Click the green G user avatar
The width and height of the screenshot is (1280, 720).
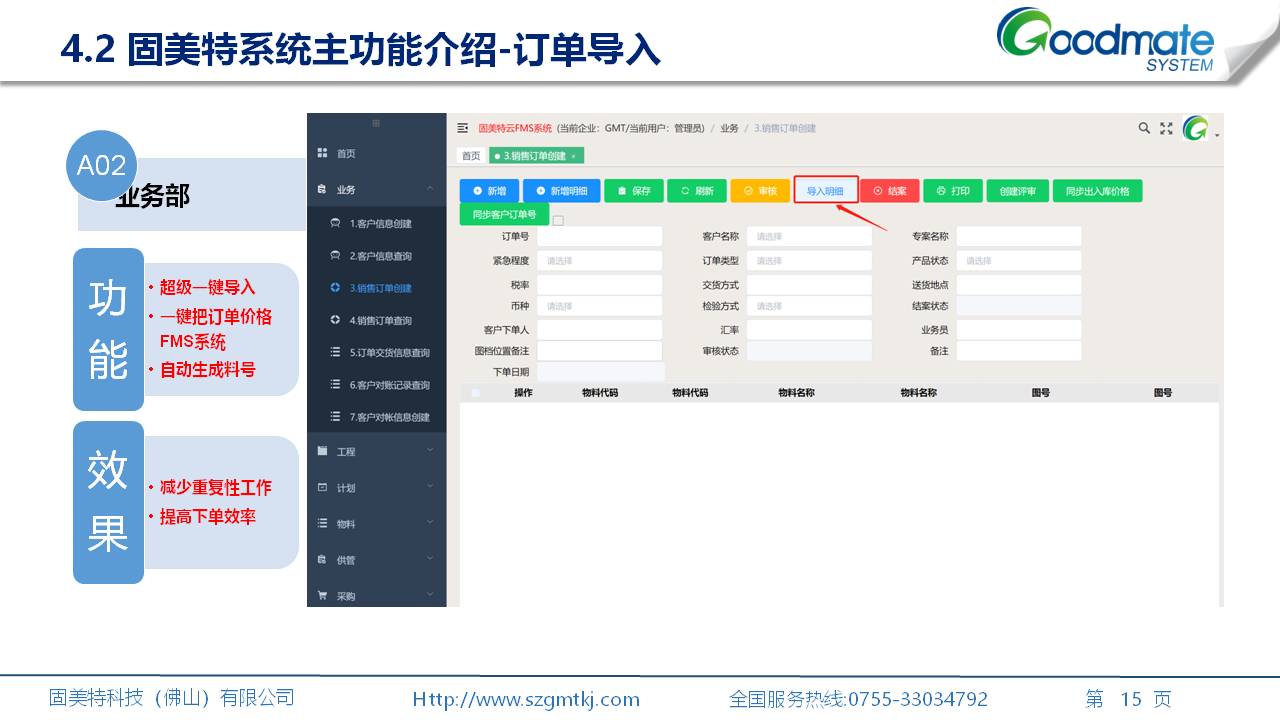pos(1195,129)
